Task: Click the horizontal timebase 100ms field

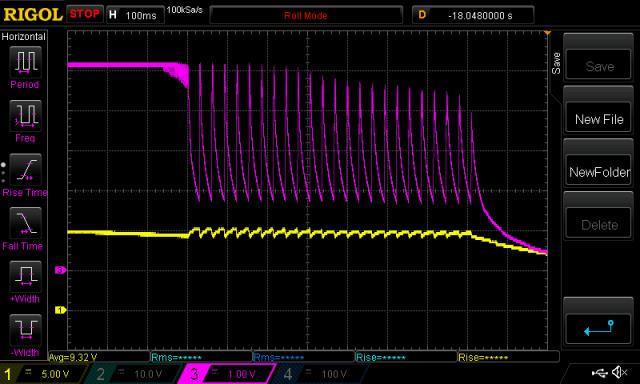Action: 135,16
